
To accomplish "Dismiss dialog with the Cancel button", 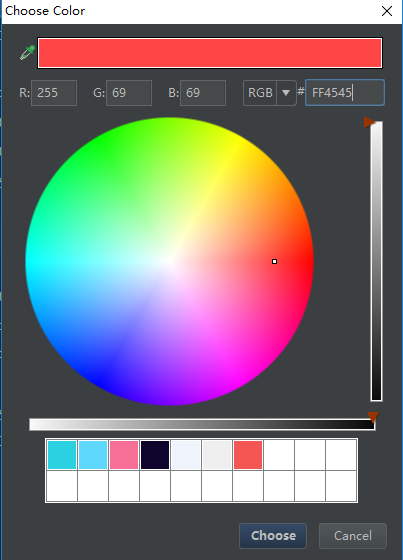I will (x=353, y=536).
